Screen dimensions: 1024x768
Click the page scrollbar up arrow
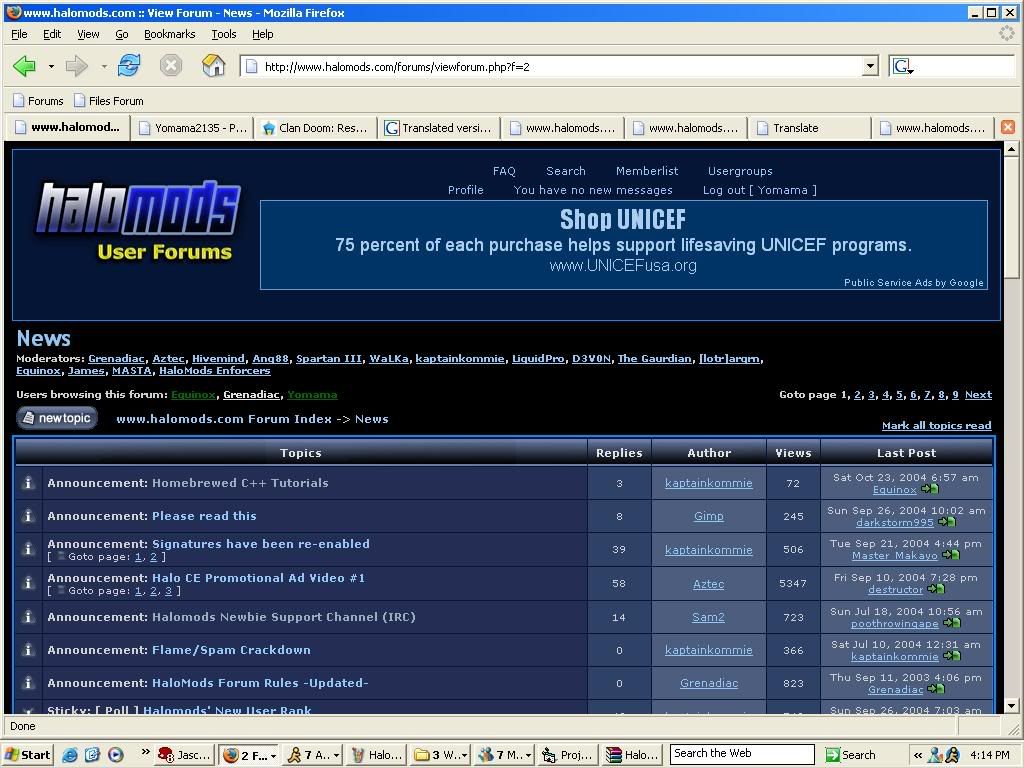pos(1011,150)
